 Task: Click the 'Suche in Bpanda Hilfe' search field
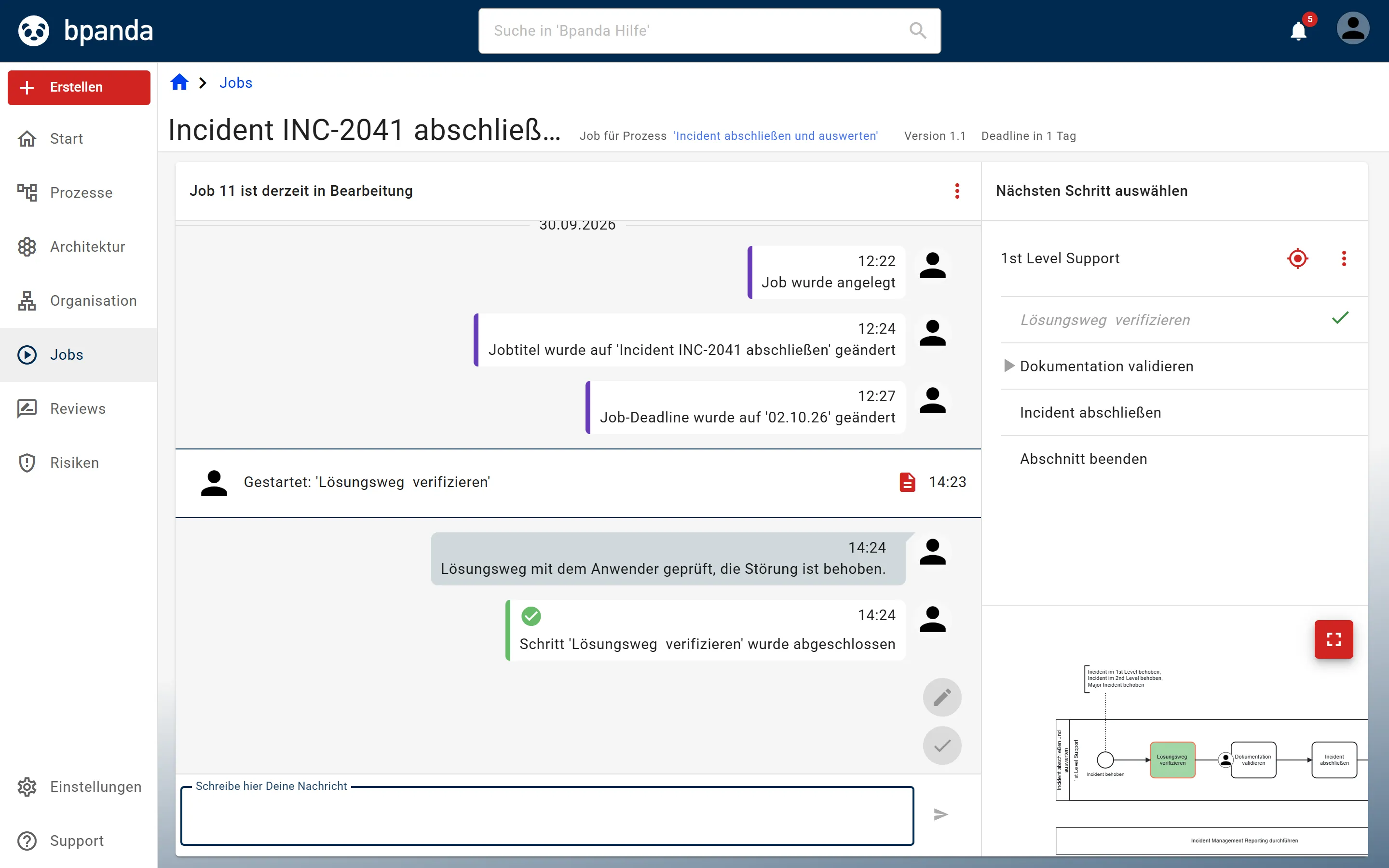[x=709, y=30]
